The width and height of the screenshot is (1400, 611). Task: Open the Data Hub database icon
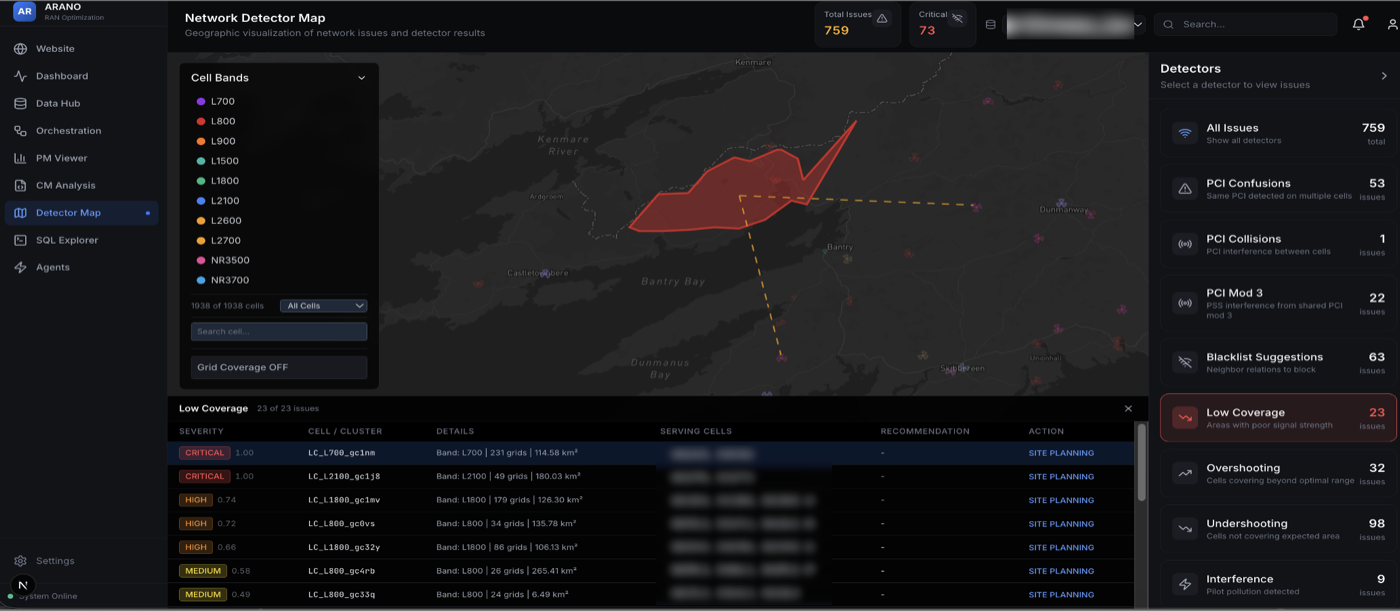[20, 103]
